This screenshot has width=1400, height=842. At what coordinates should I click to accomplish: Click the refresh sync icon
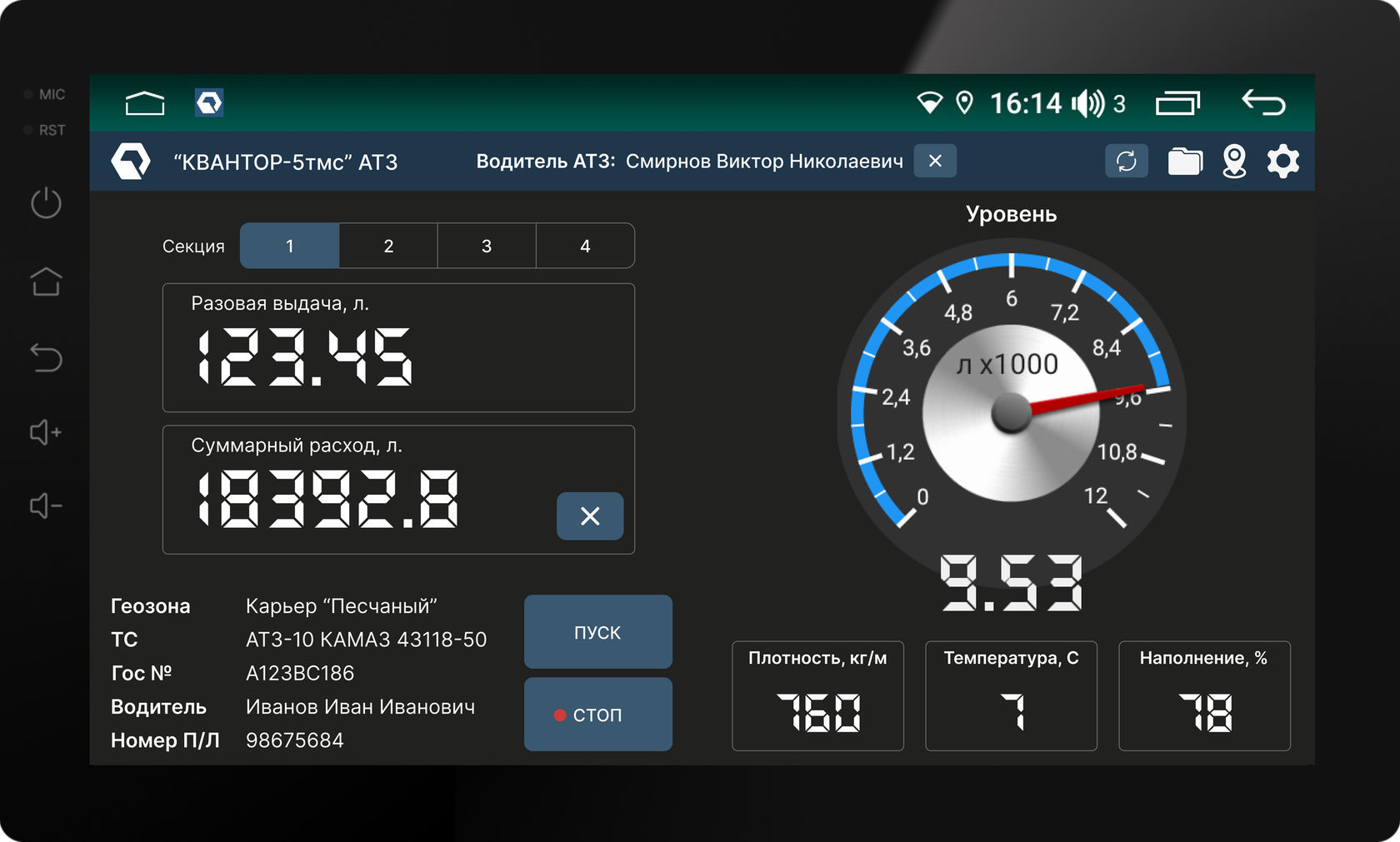1126,161
